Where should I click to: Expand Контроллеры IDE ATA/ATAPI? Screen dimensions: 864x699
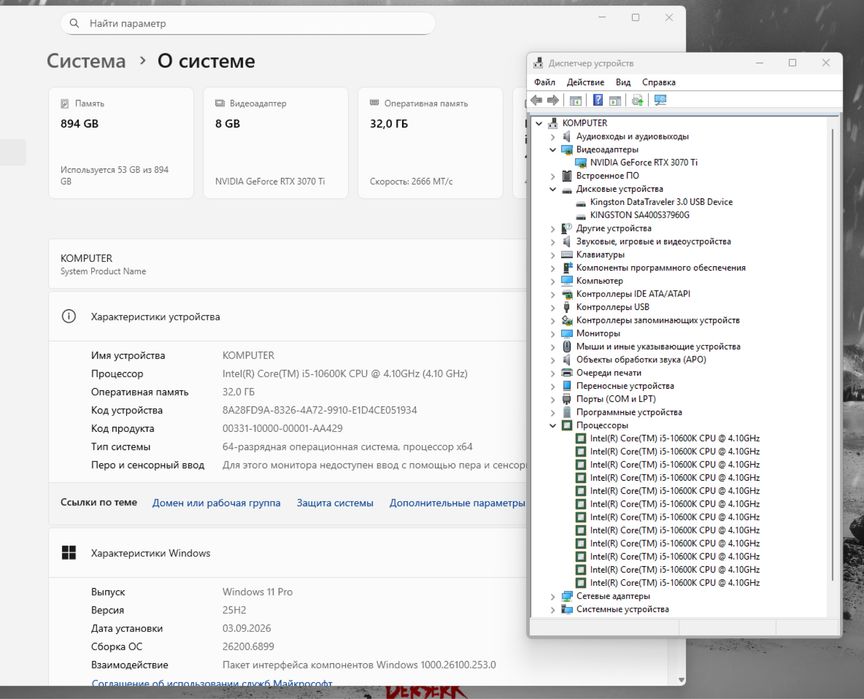[x=553, y=294]
